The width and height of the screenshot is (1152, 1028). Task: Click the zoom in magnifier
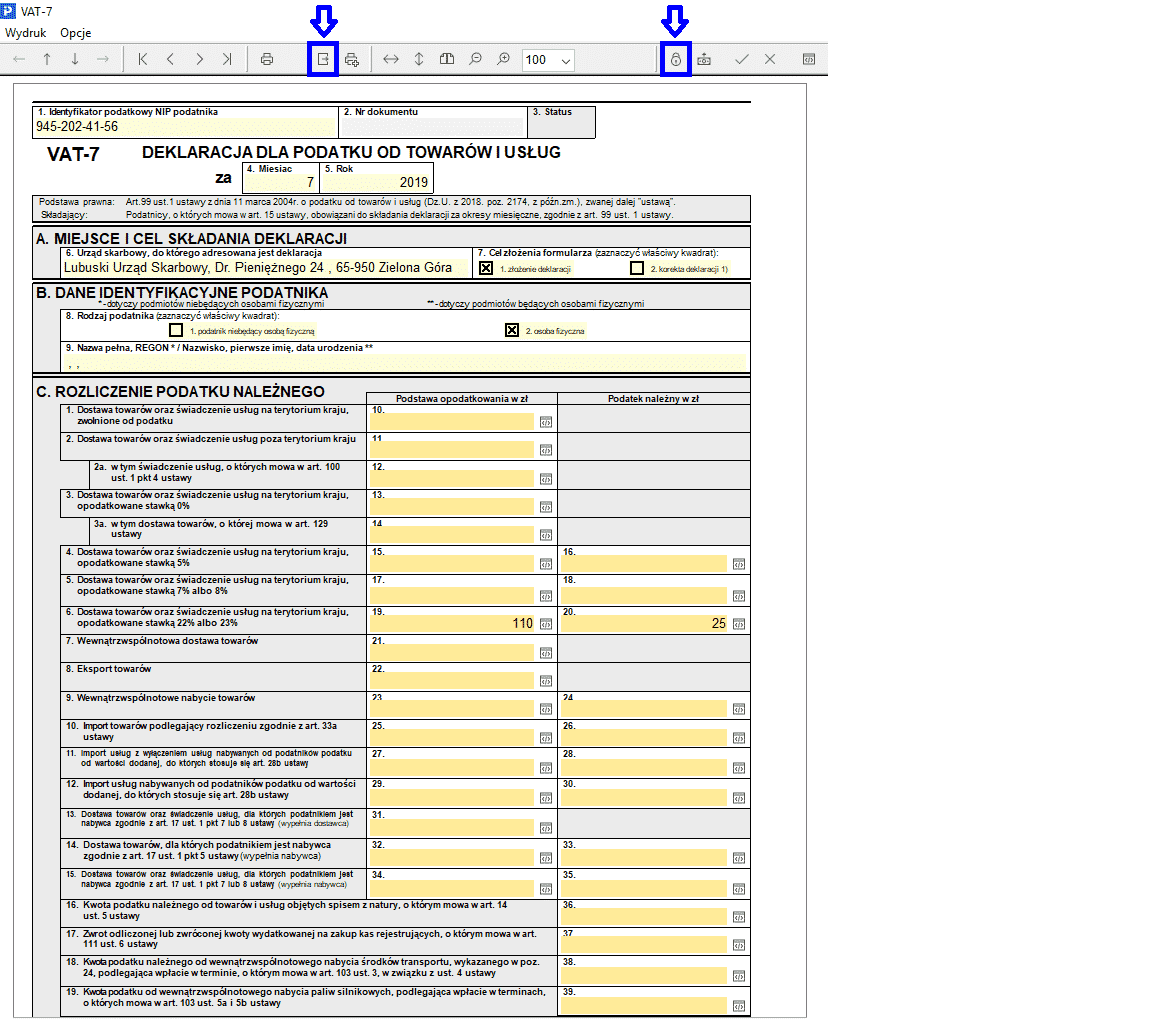click(x=504, y=59)
